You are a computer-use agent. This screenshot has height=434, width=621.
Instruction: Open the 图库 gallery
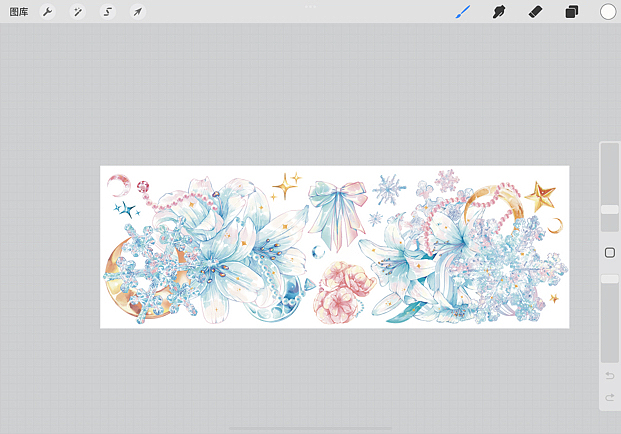click(x=19, y=12)
